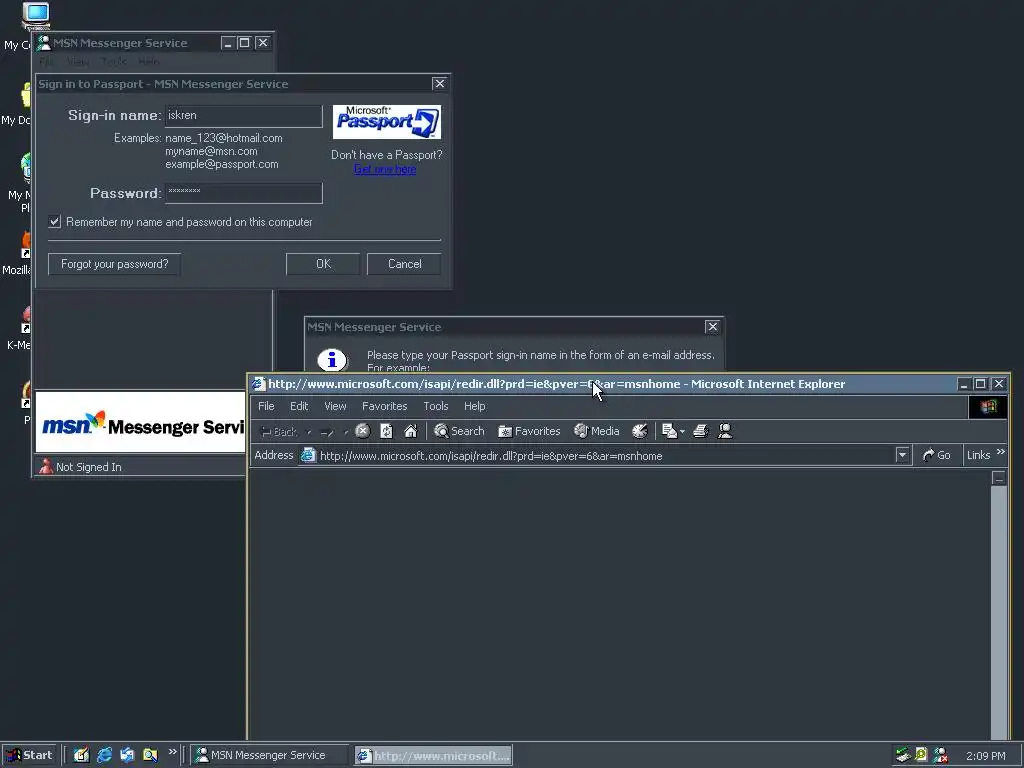Open the Search pane in Internet Explorer
Image resolution: width=1024 pixels, height=768 pixels.
click(x=459, y=431)
